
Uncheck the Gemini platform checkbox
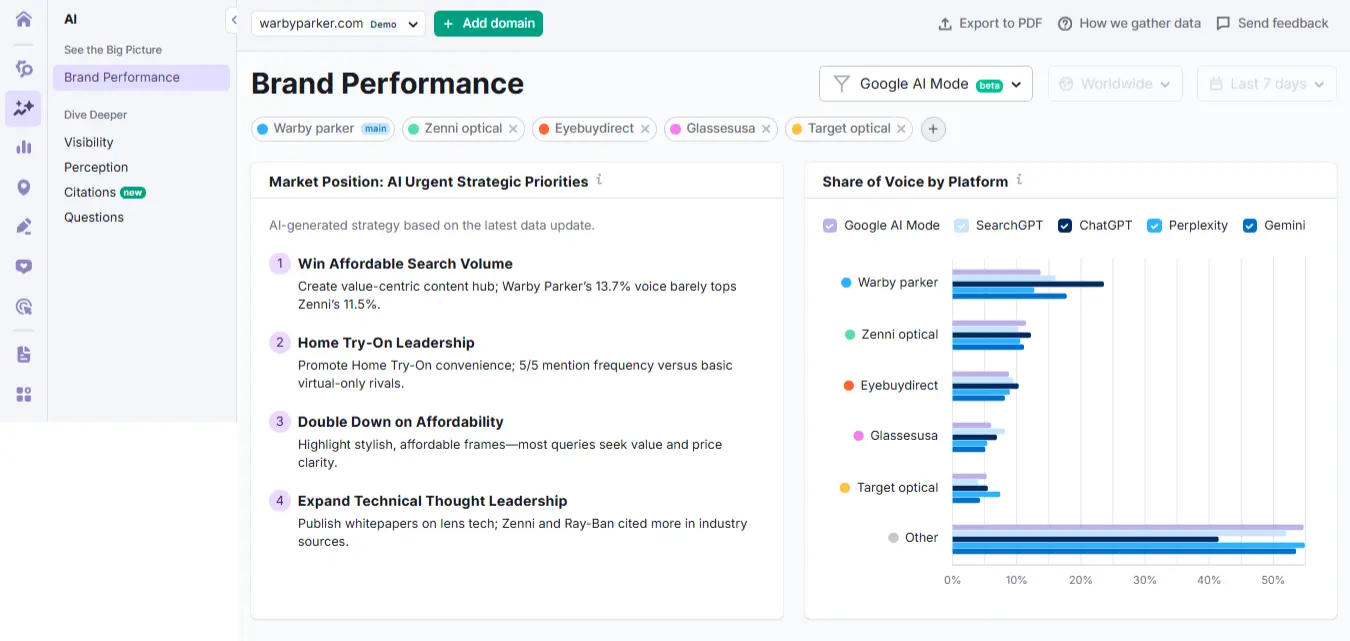pyautogui.click(x=1249, y=225)
